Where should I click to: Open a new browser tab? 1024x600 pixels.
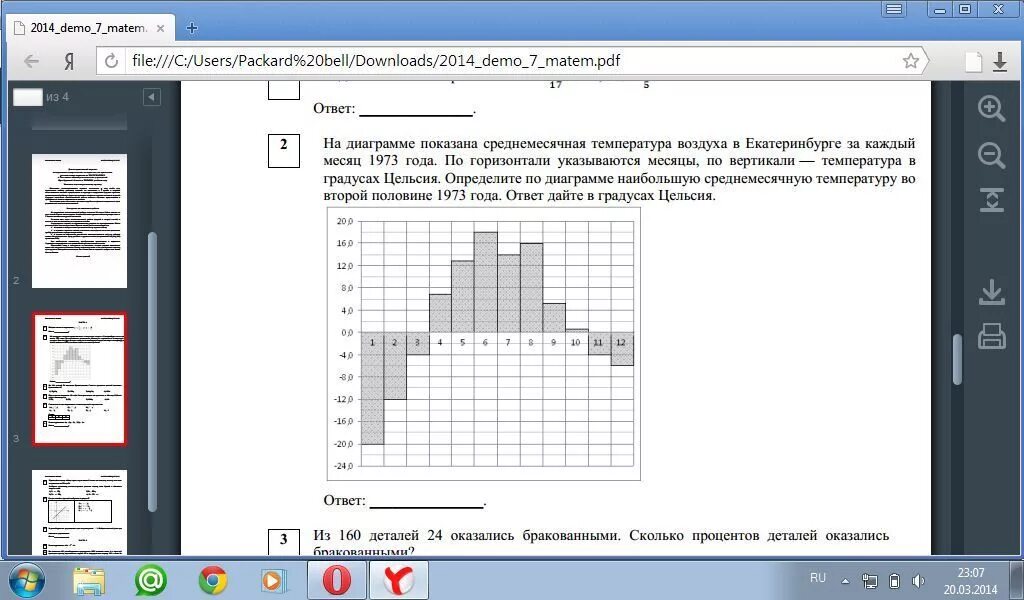[191, 27]
